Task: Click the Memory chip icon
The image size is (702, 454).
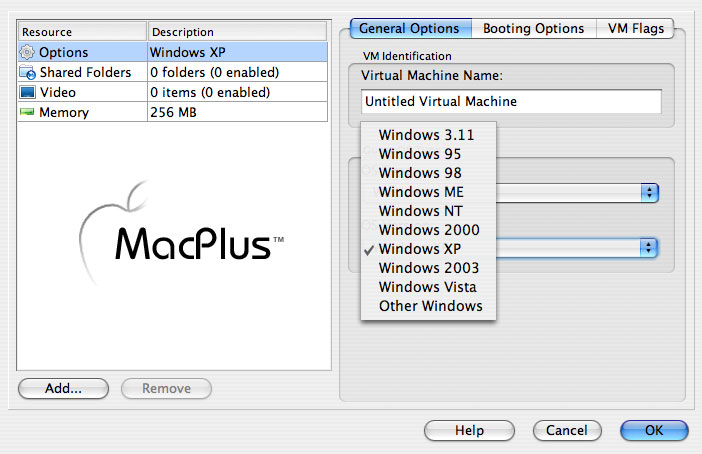Action: pos(27,112)
